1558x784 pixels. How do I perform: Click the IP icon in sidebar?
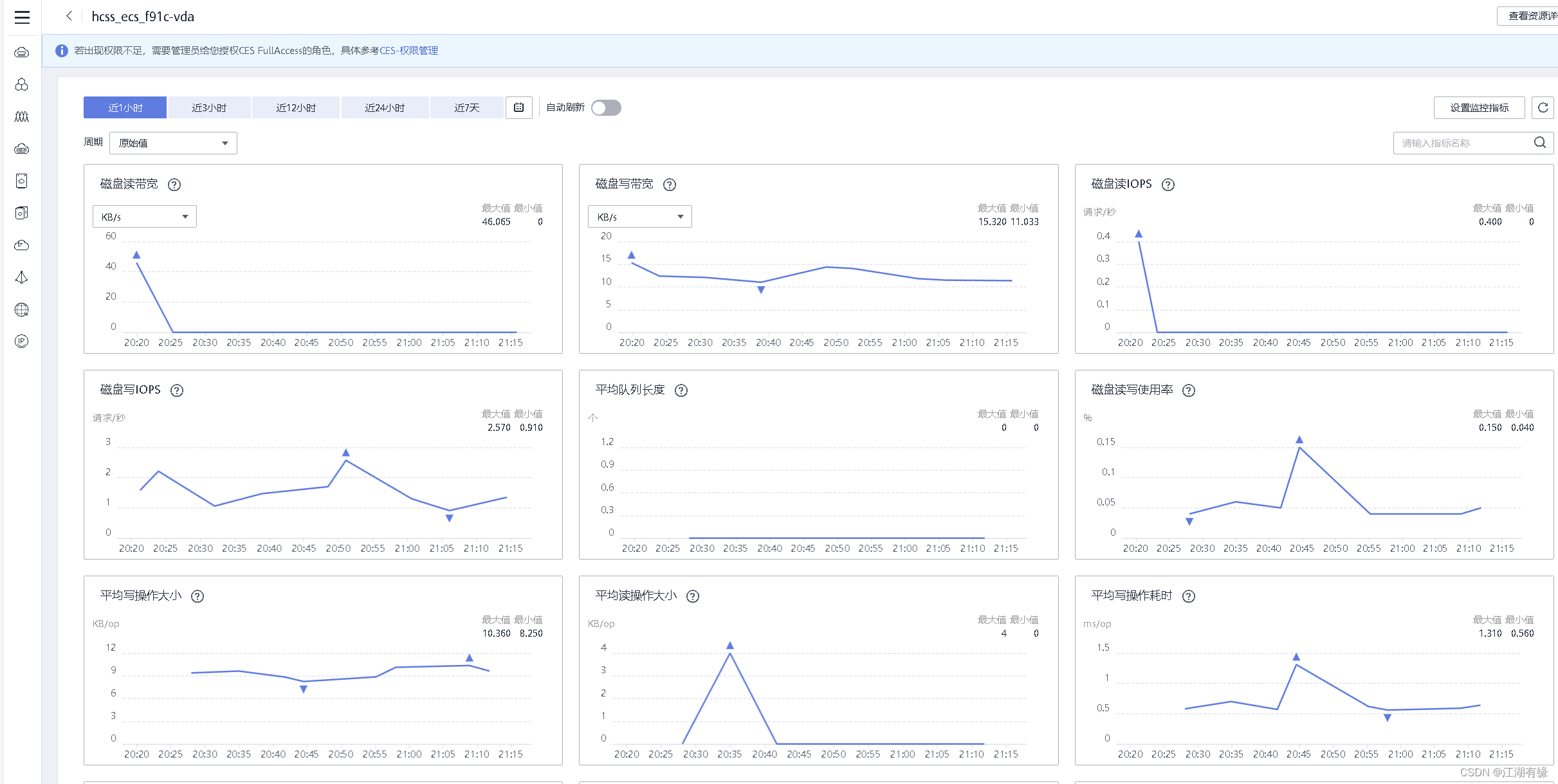[22, 342]
